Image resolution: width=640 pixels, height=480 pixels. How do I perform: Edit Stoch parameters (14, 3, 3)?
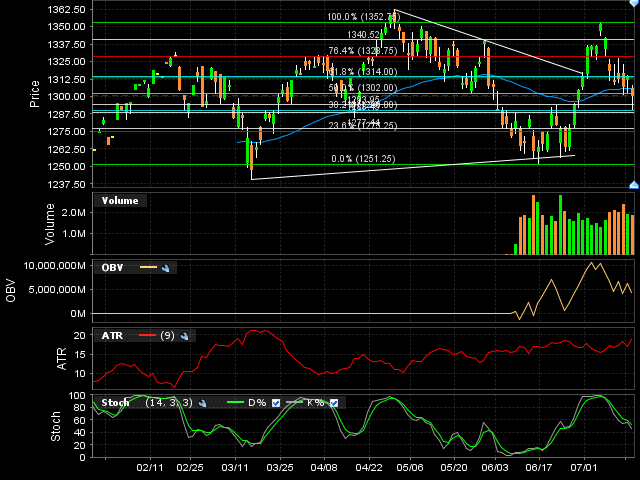(169, 403)
